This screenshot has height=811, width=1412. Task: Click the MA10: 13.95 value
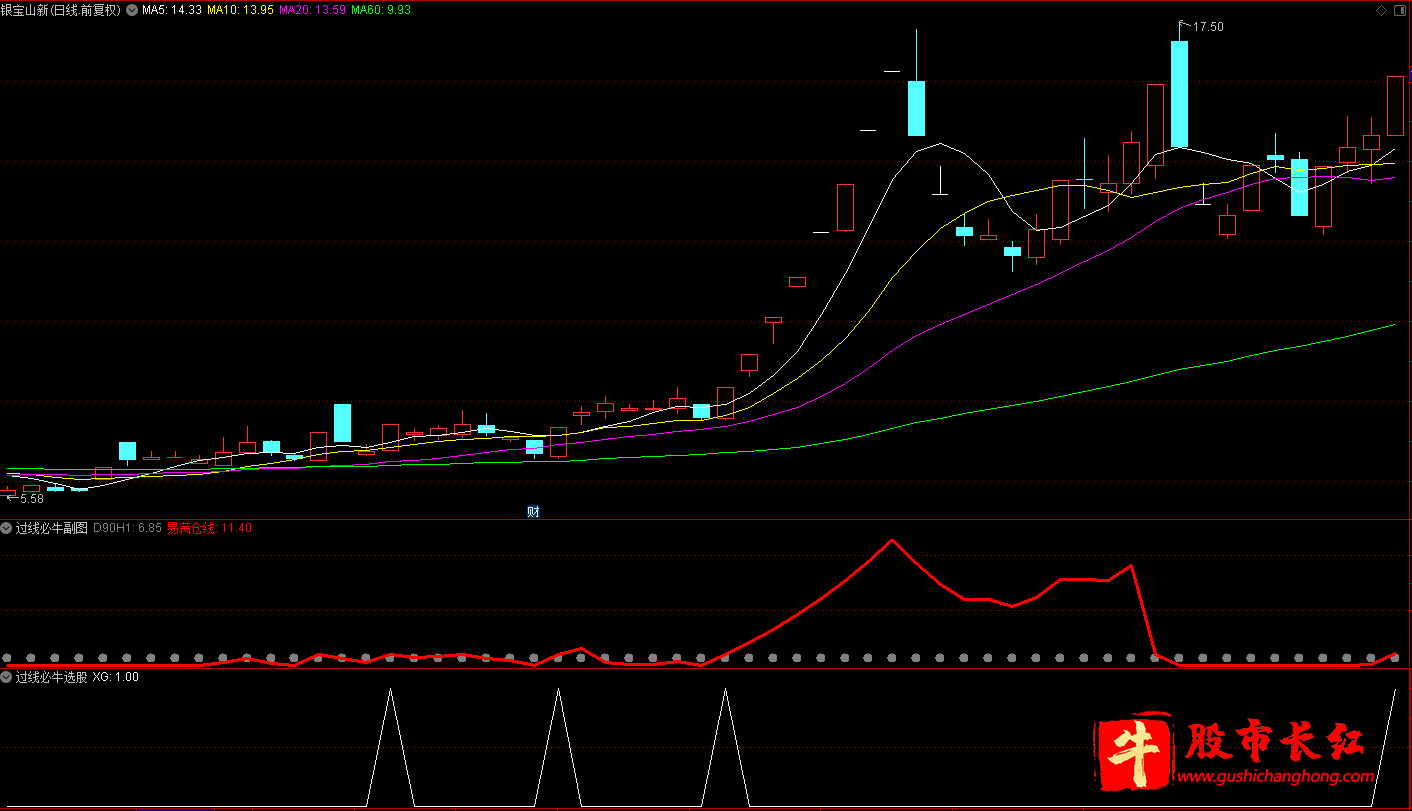[240, 9]
